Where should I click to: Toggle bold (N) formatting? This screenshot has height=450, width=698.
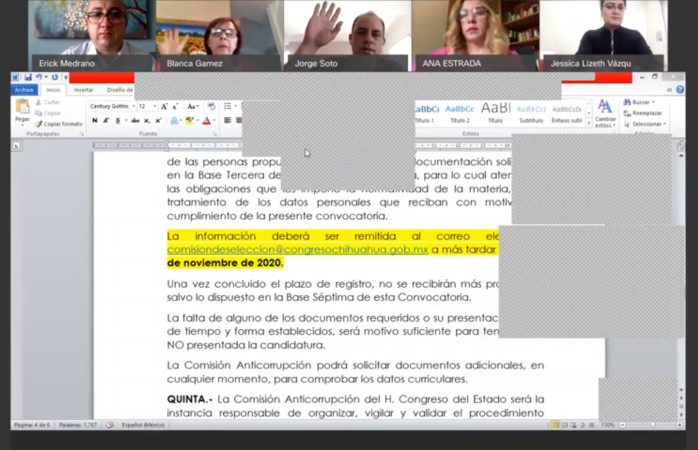[x=94, y=121]
